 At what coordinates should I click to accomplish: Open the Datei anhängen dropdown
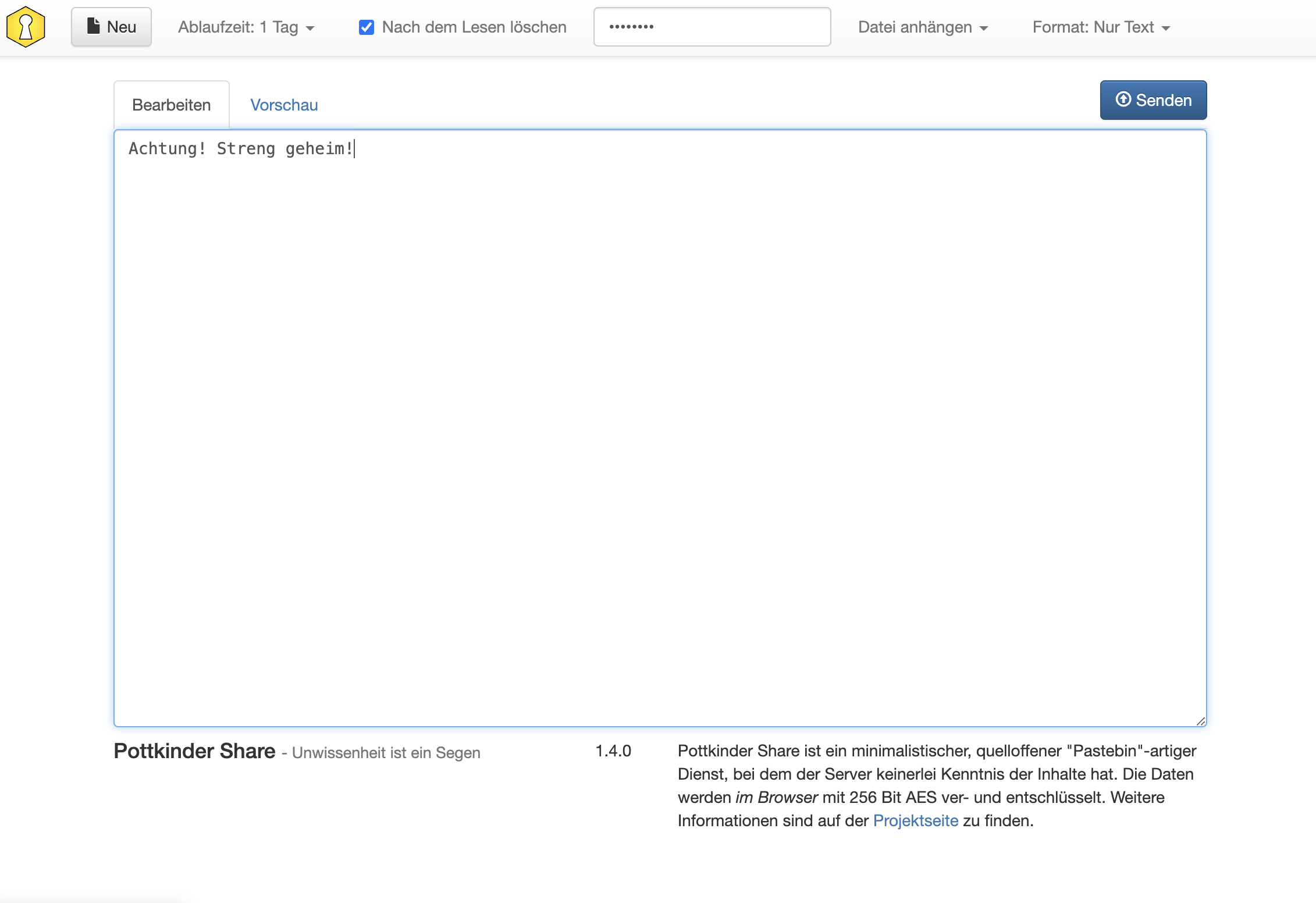pyautogui.click(x=923, y=27)
